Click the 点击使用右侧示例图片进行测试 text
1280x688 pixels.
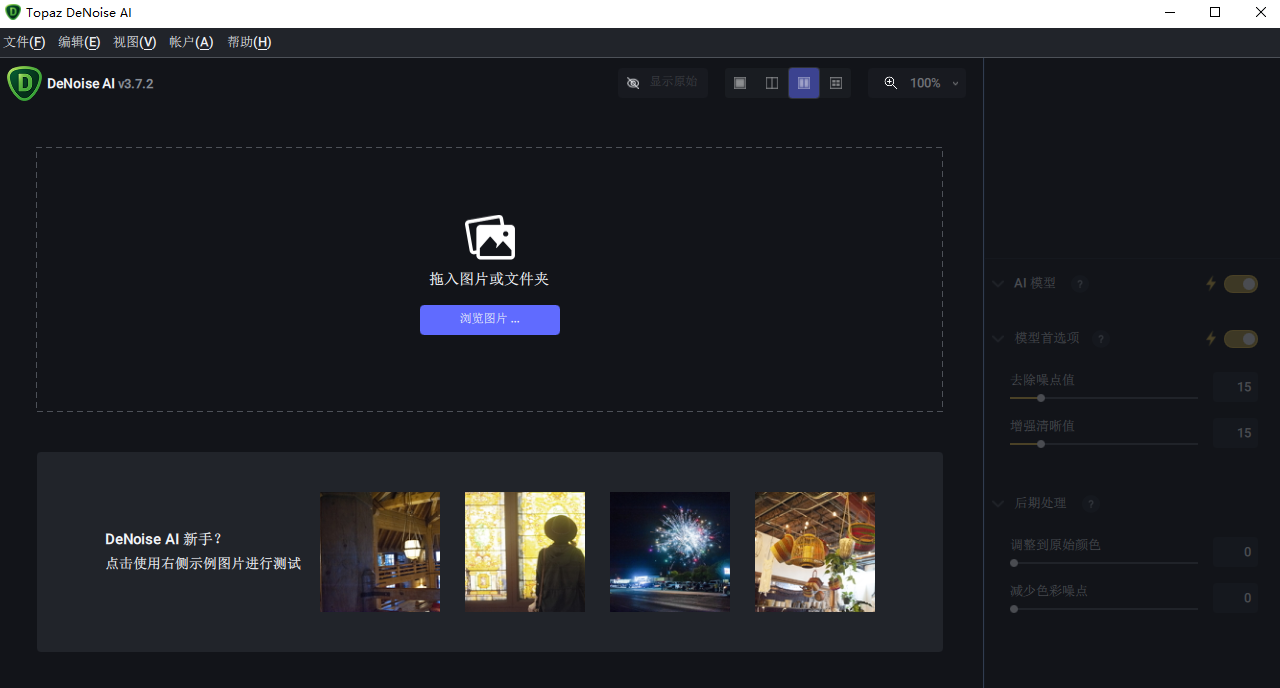[203, 563]
